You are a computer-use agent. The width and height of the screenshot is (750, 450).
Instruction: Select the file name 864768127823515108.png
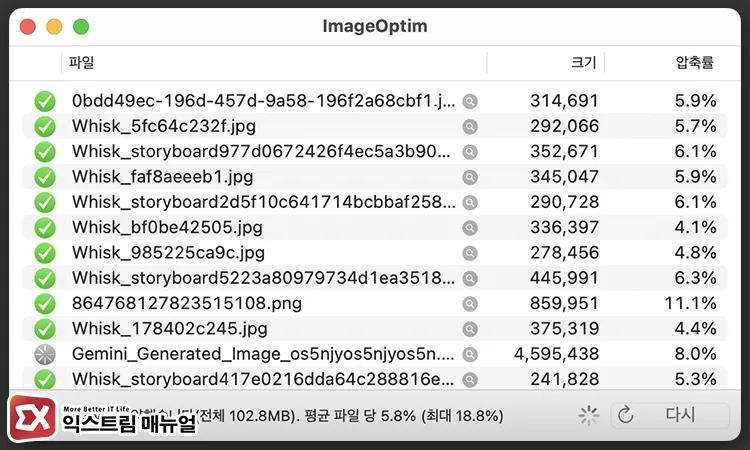coord(187,303)
